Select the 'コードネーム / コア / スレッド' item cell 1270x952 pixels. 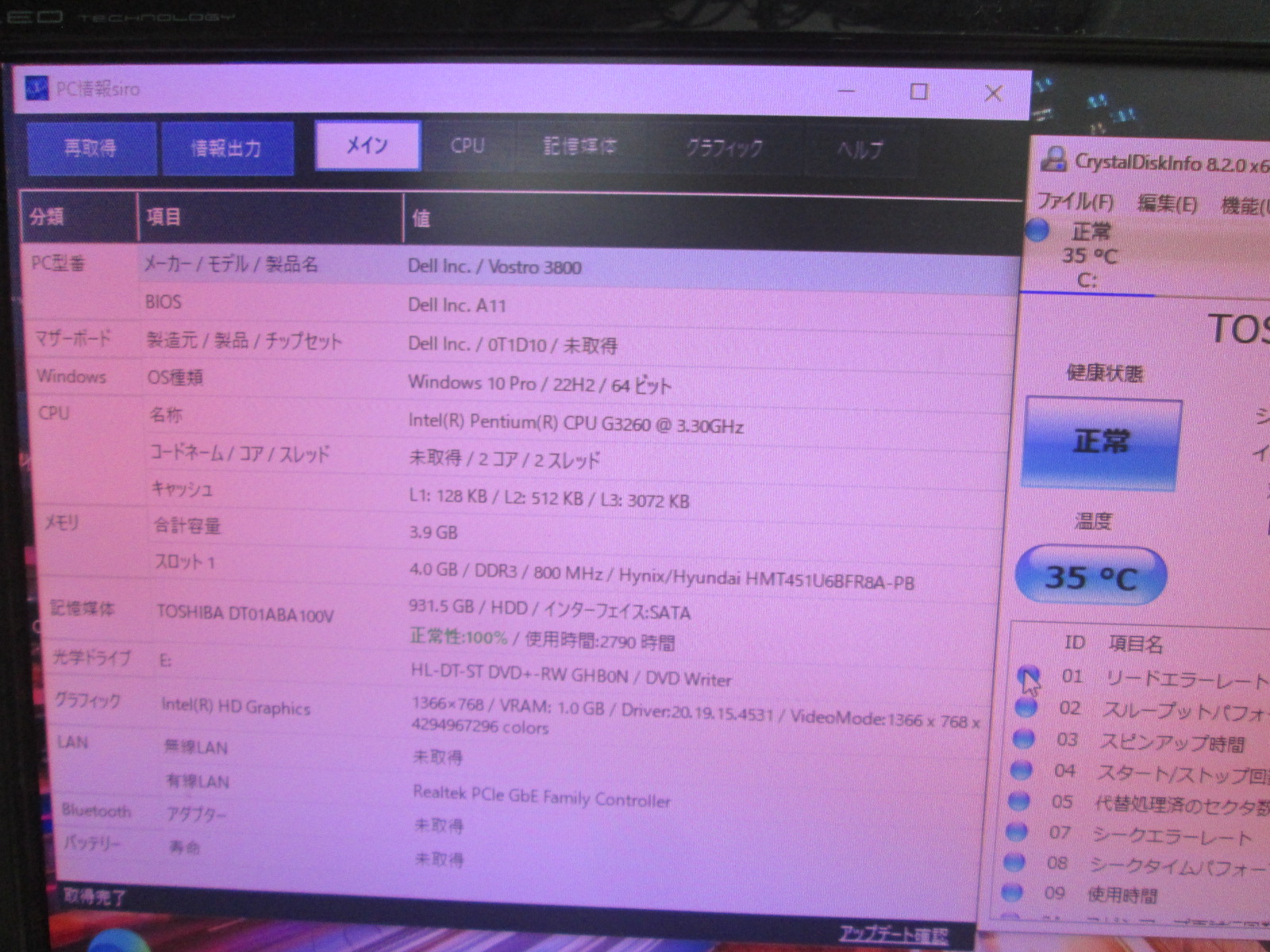(240, 453)
